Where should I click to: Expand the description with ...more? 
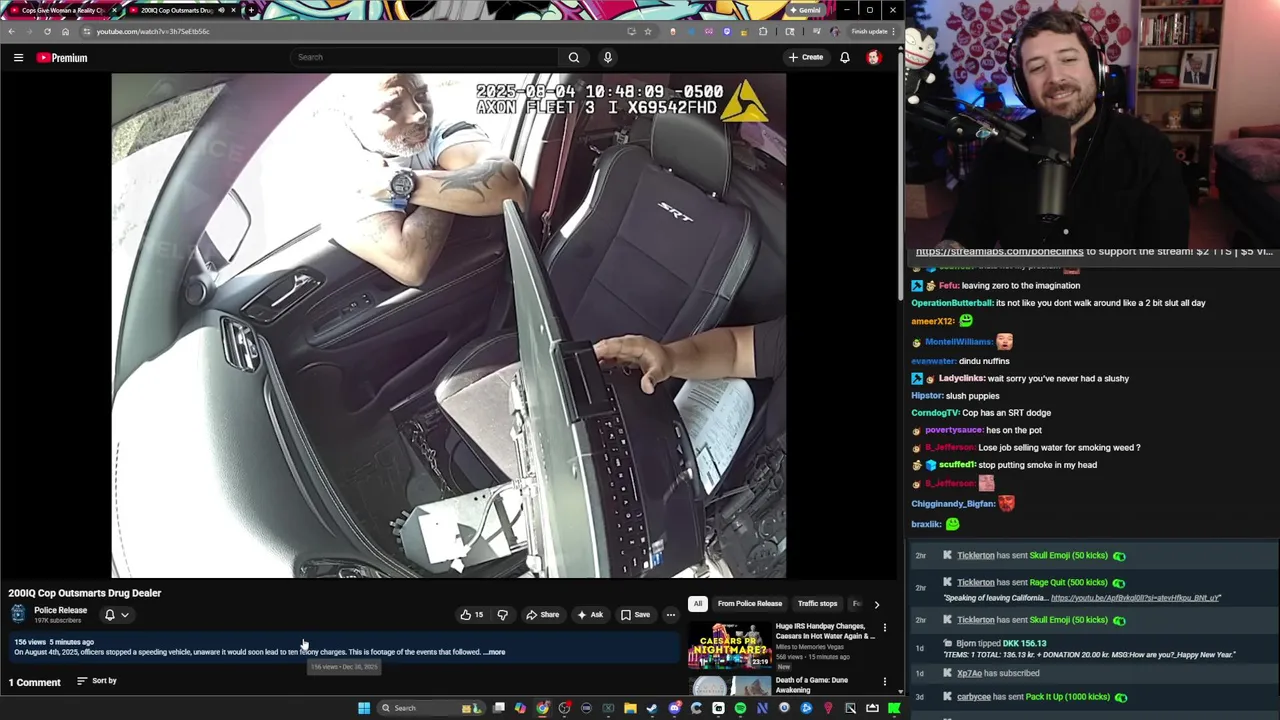[494, 652]
